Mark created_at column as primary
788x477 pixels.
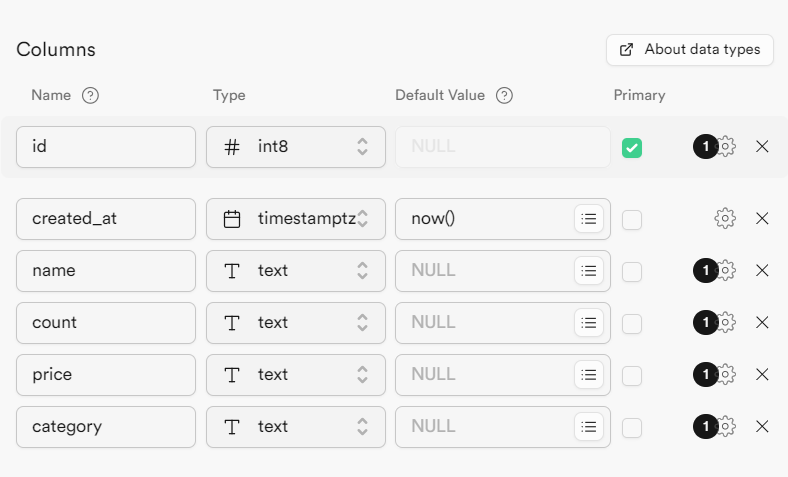click(632, 219)
